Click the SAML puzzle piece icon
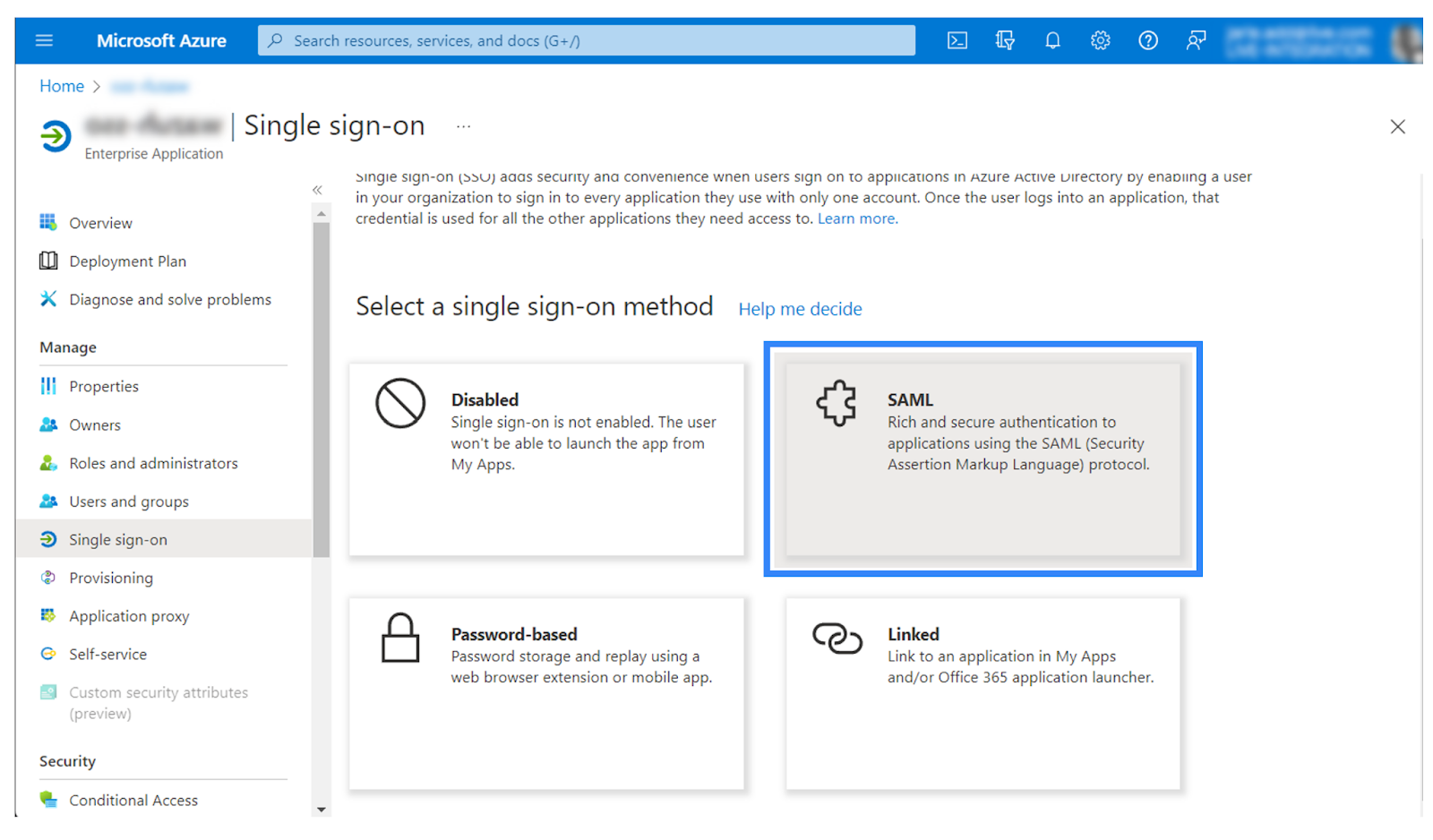Image resolution: width=1433 pixels, height=840 pixels. (837, 403)
